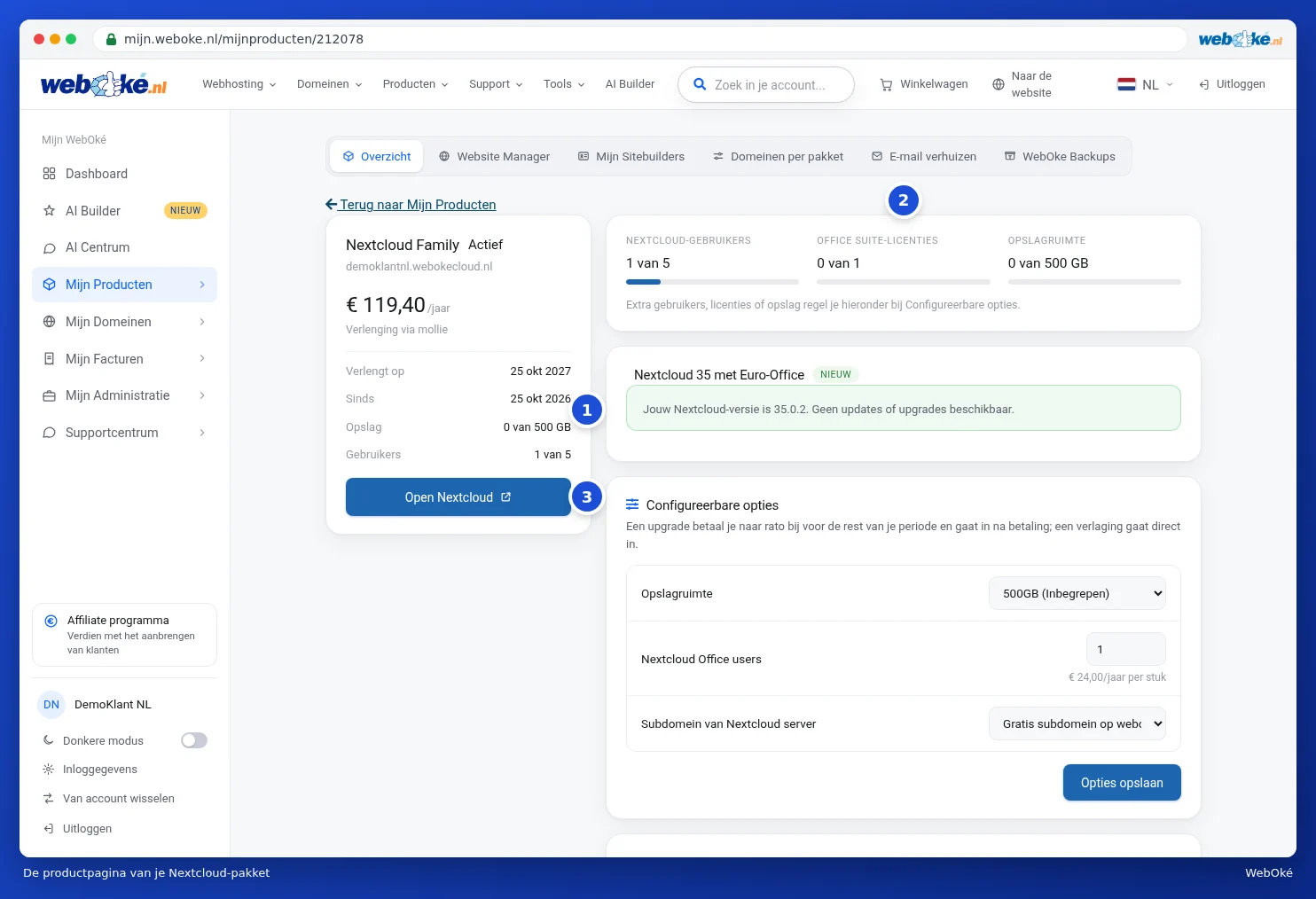Viewport: 1316px width, 899px height.
Task: Click the Opties opslaan button
Action: [x=1122, y=783]
